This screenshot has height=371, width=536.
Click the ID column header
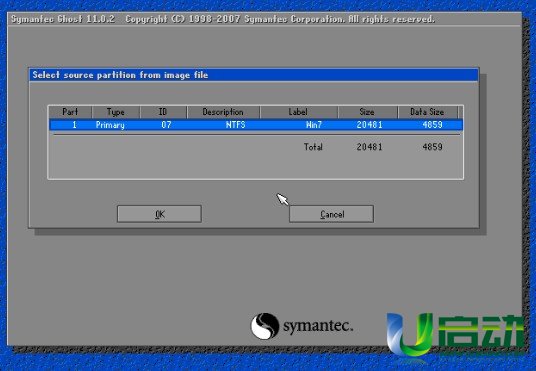[163, 112]
